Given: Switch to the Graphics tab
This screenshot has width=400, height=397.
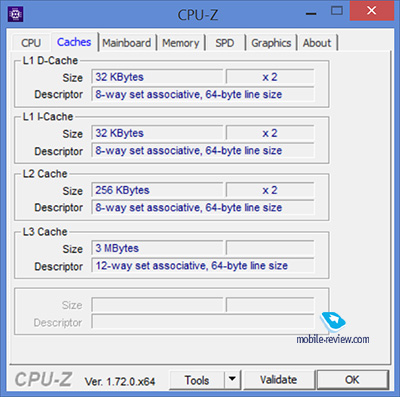Looking at the screenshot, I should tap(271, 43).
